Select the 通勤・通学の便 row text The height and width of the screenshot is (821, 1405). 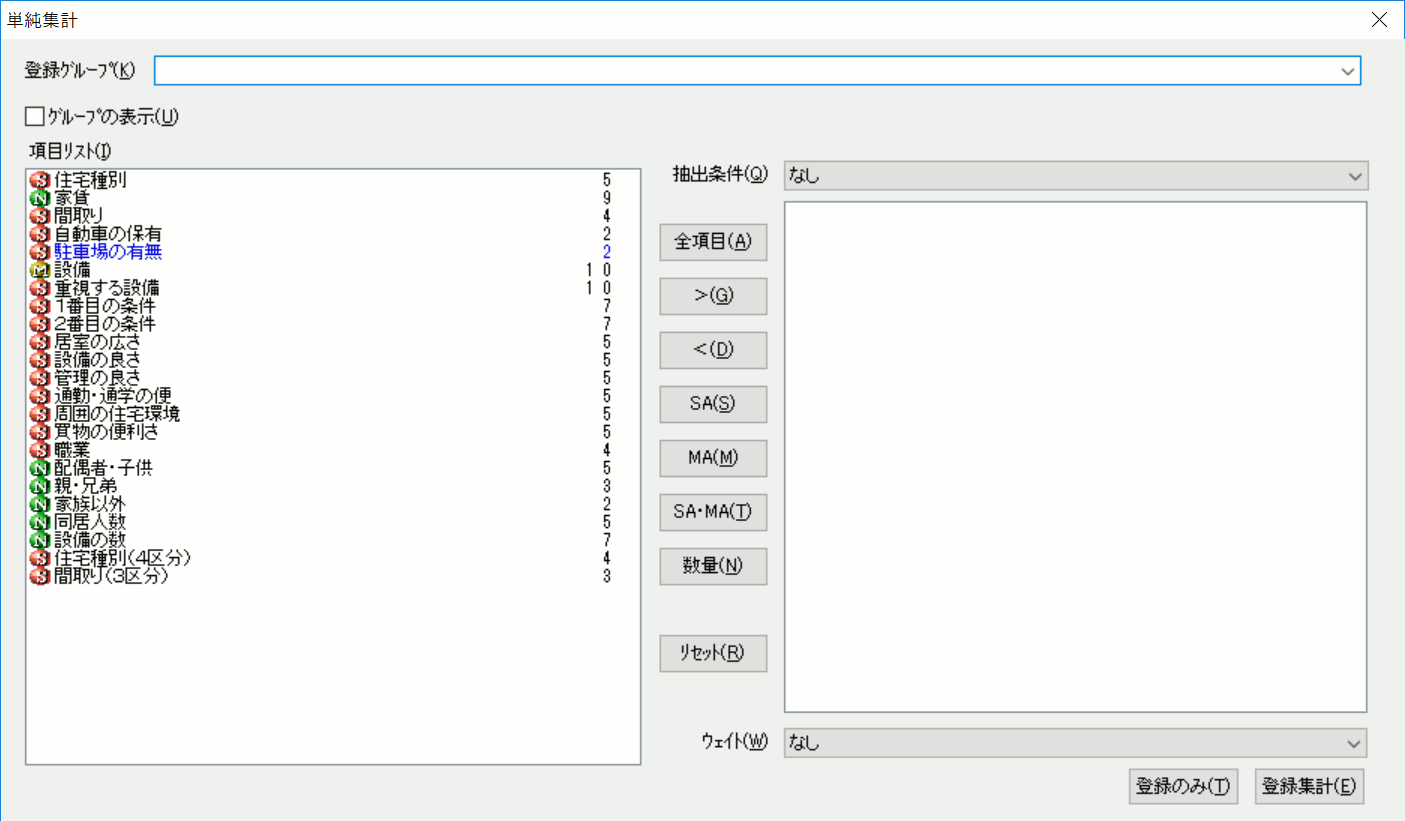tap(112, 396)
